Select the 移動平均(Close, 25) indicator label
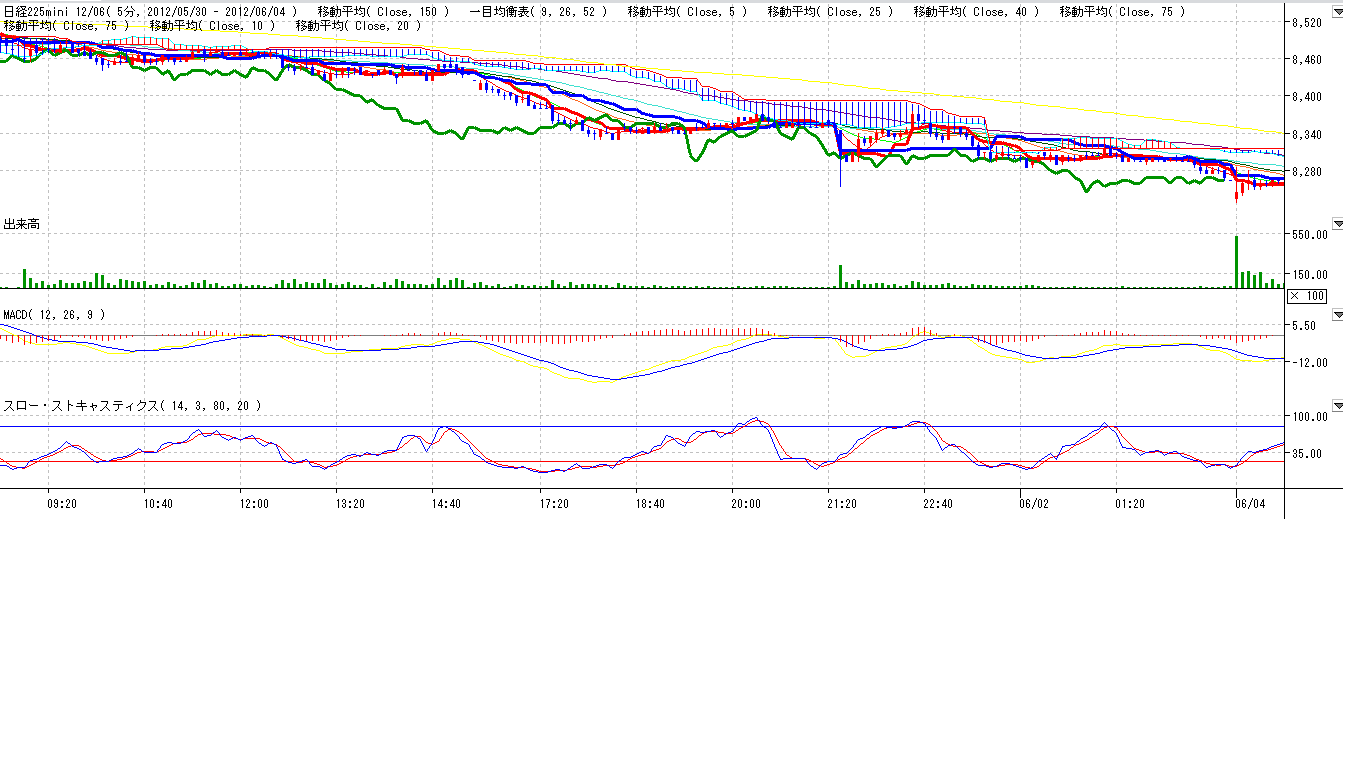 click(x=829, y=11)
